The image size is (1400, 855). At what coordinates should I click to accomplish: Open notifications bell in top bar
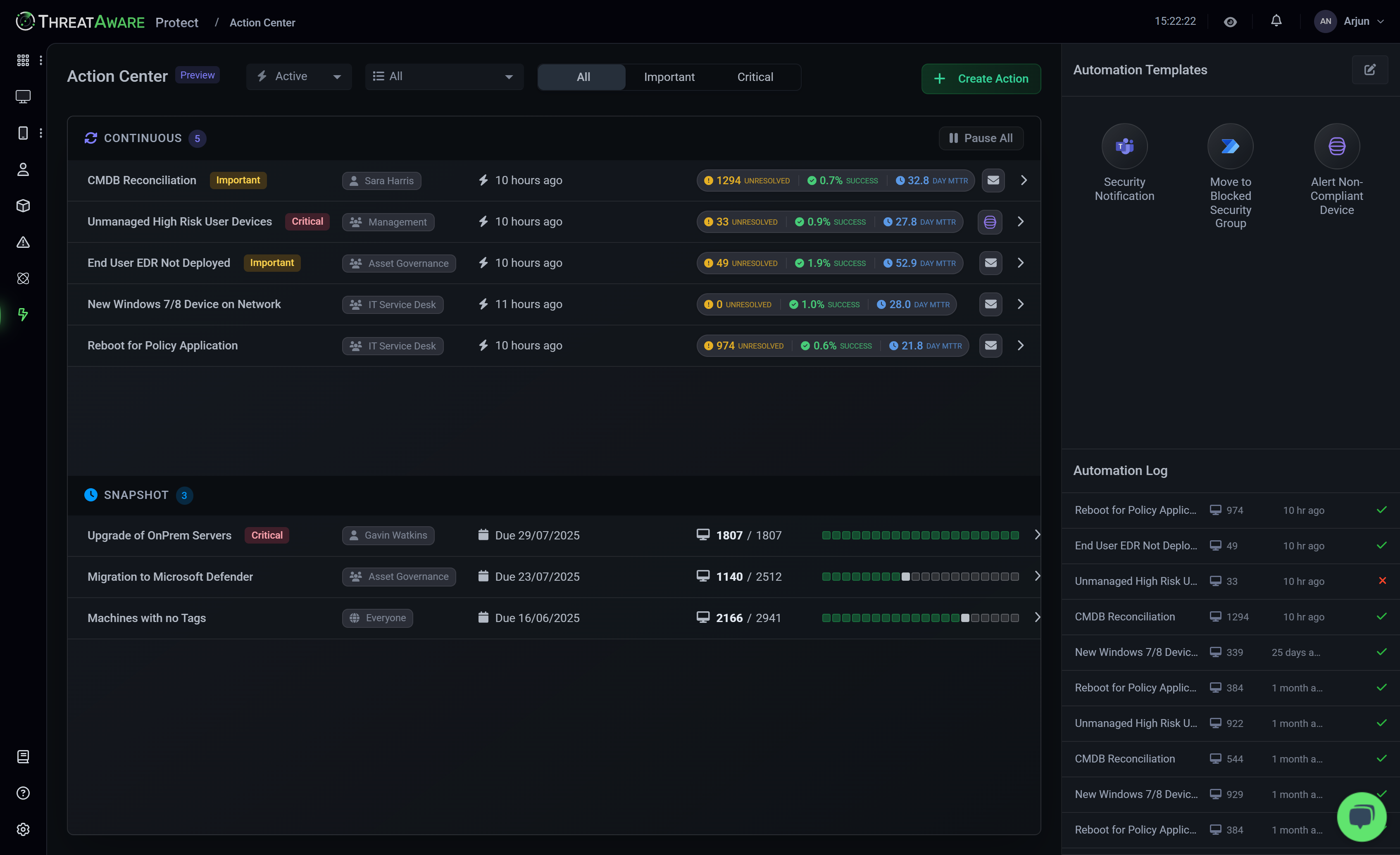pos(1276,21)
